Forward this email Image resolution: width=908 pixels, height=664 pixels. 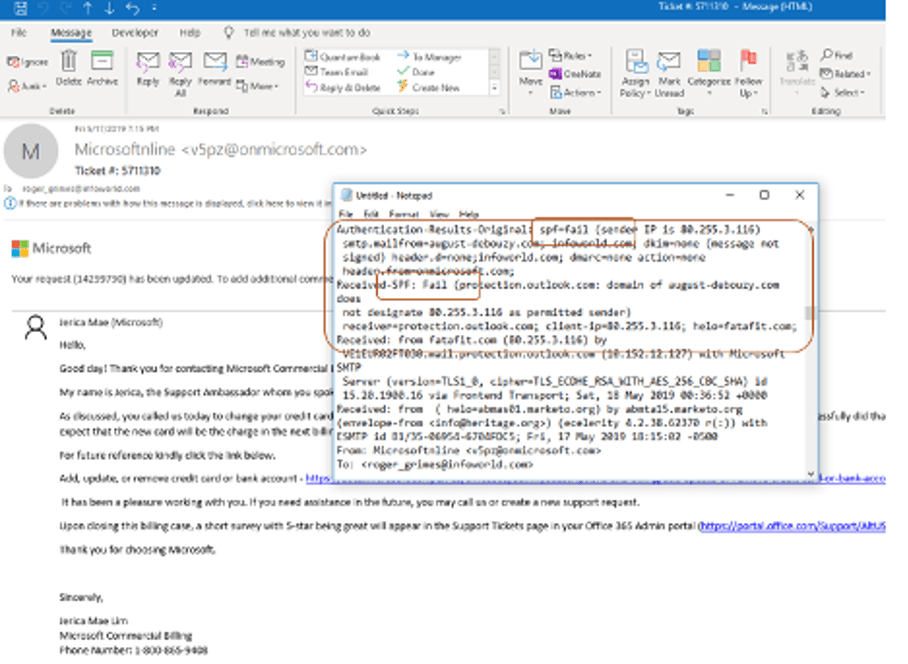215,69
